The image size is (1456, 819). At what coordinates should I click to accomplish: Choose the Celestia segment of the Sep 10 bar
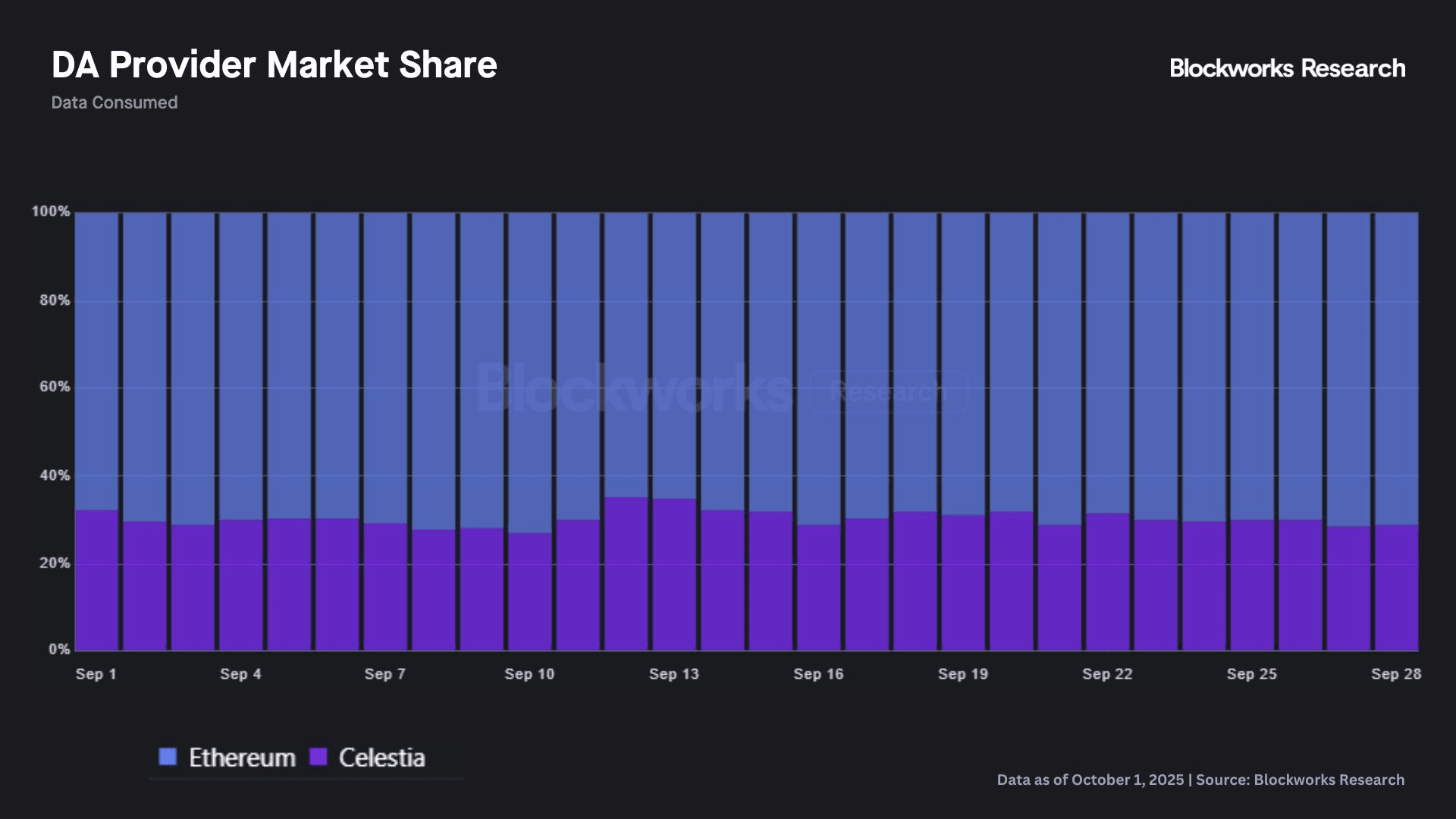coord(530,591)
